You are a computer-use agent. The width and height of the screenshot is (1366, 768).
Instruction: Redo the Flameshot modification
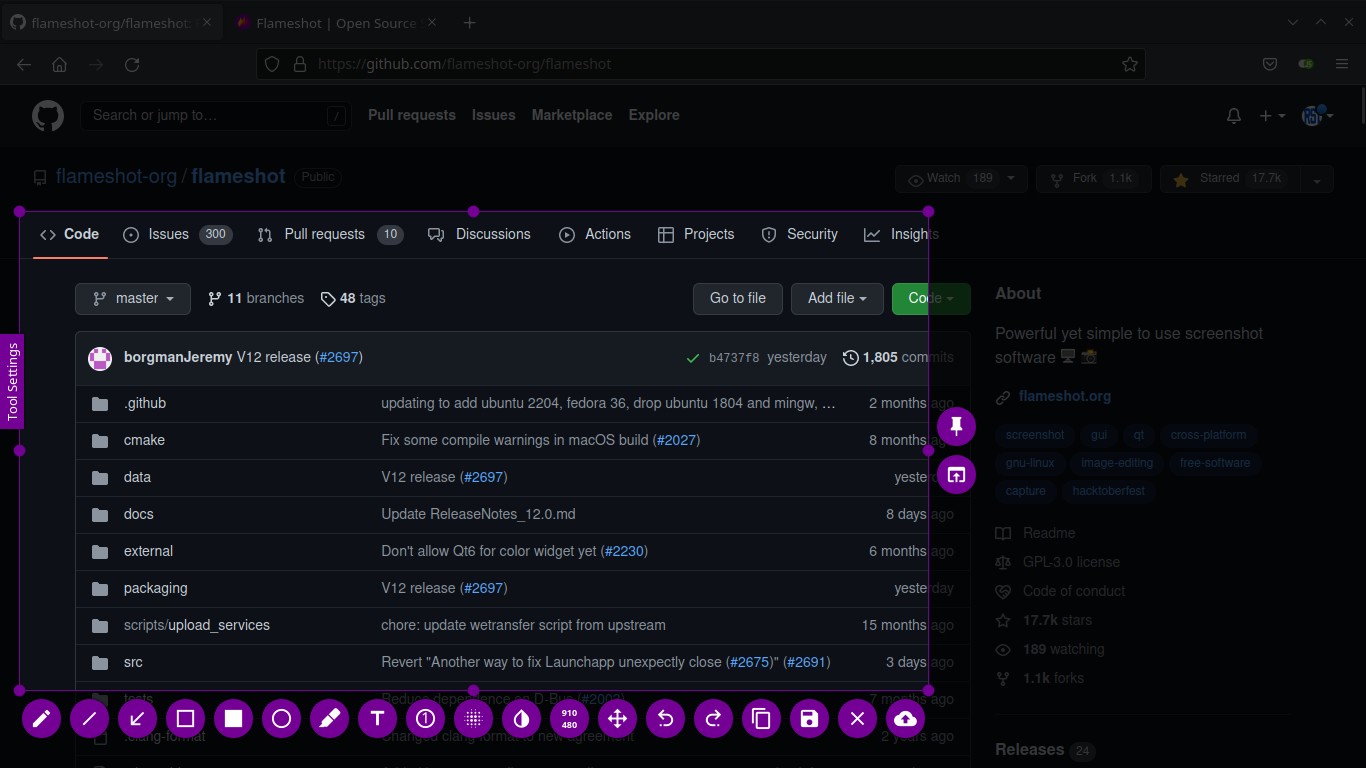coord(713,718)
